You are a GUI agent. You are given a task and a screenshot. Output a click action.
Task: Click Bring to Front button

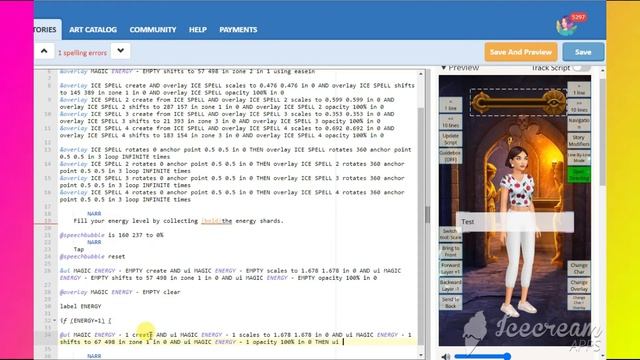pyautogui.click(x=451, y=251)
